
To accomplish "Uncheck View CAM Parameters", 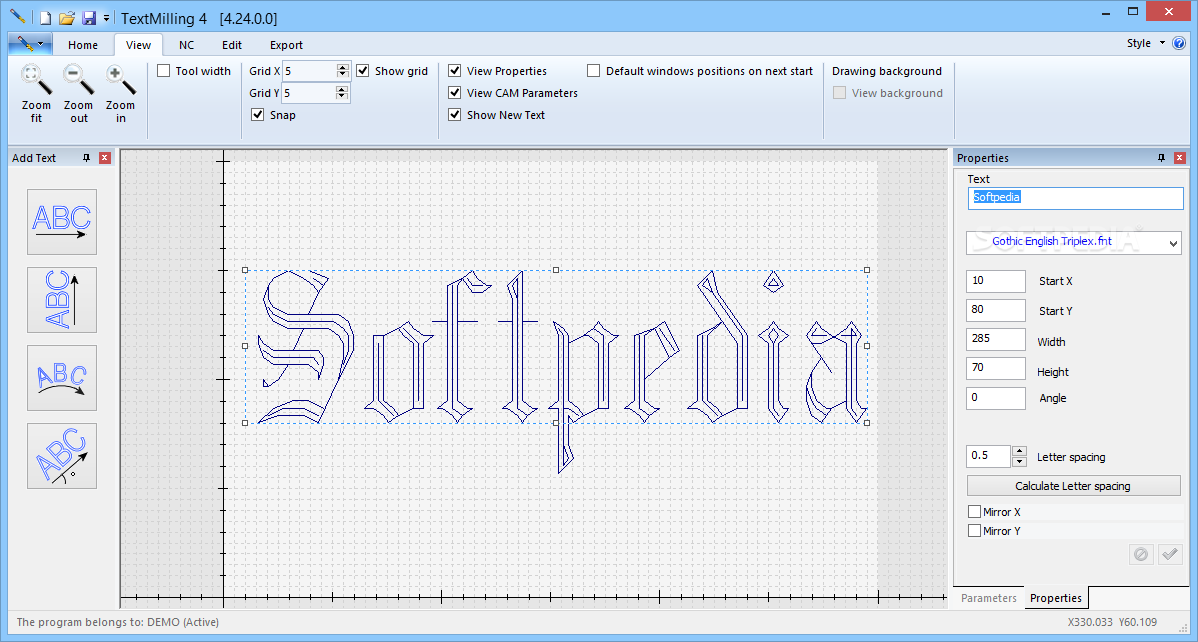I will coord(455,93).
